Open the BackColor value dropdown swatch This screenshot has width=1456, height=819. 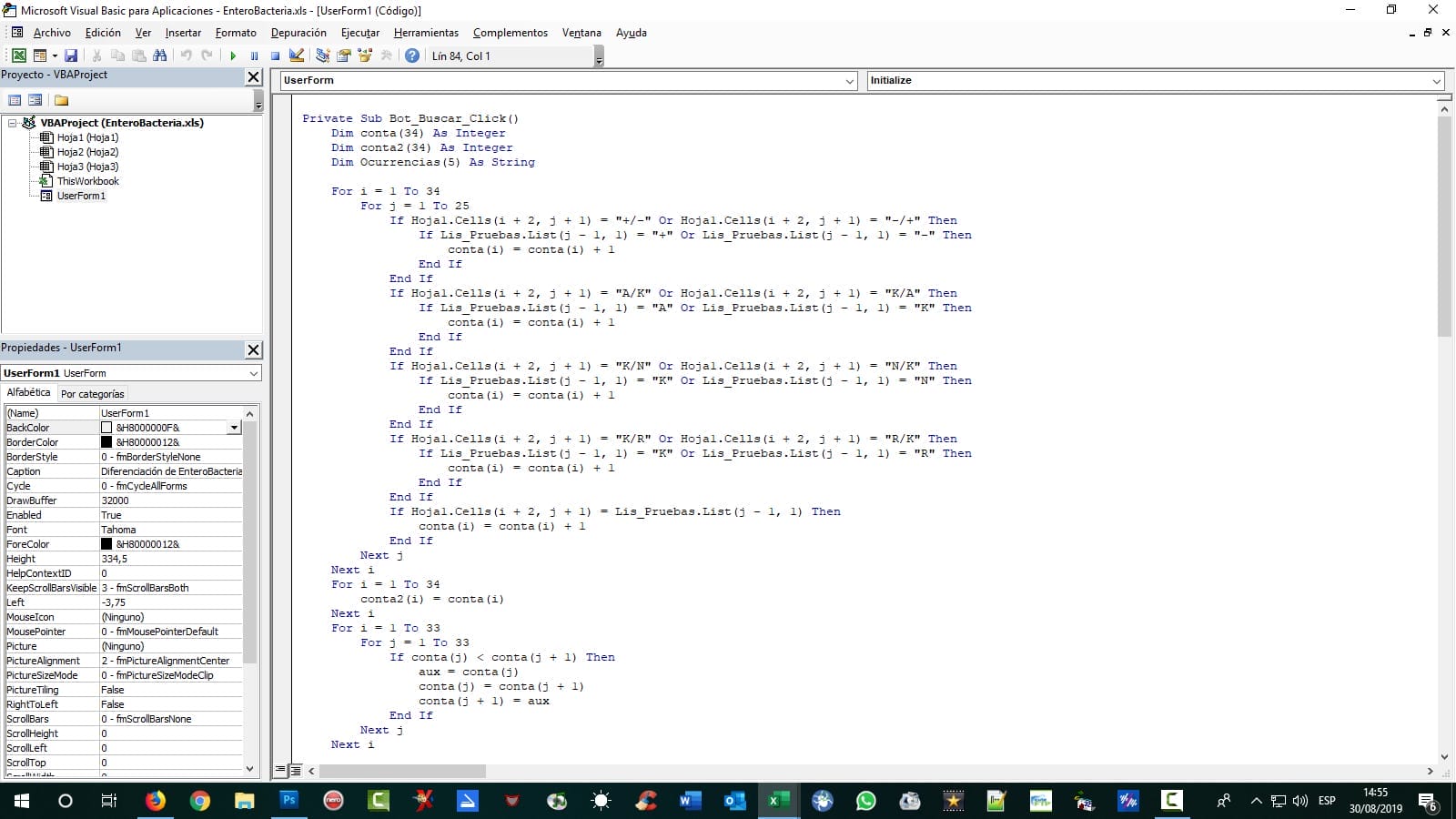234,428
